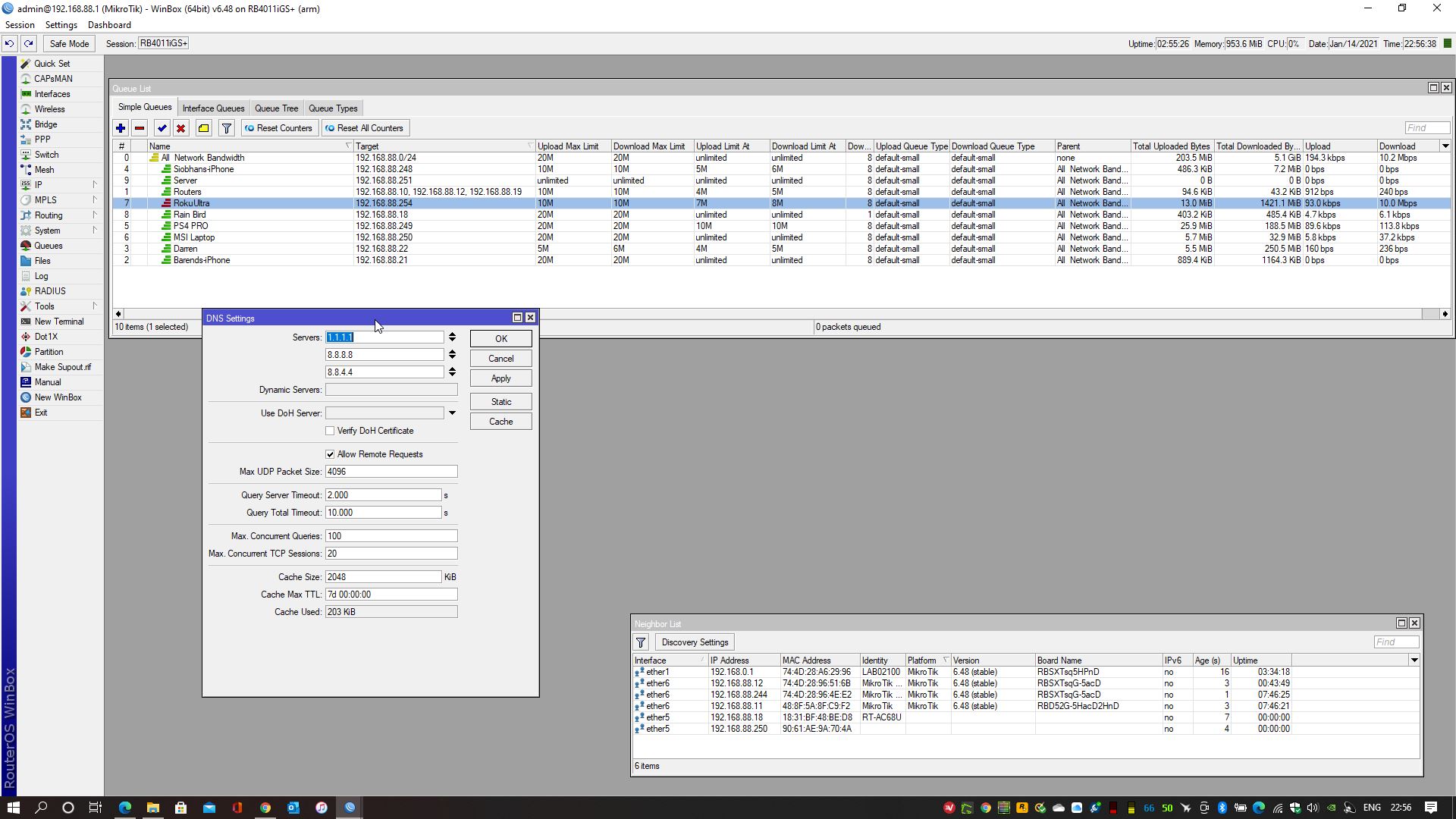This screenshot has width=1456, height=819.
Task: Open Queues from the sidebar
Action: point(48,246)
